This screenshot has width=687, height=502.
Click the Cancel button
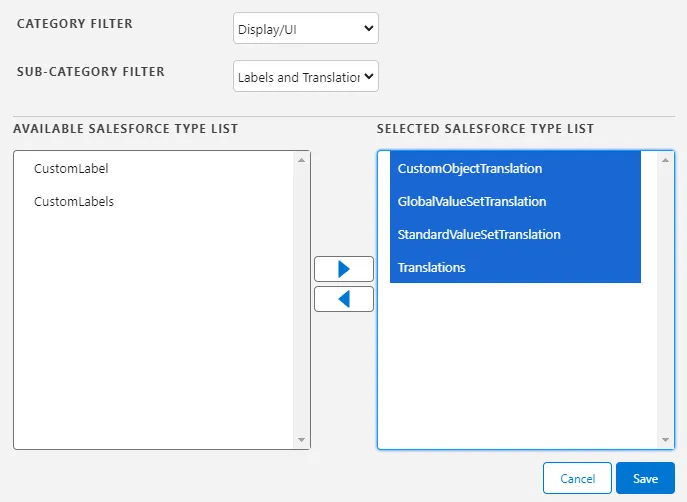577,478
